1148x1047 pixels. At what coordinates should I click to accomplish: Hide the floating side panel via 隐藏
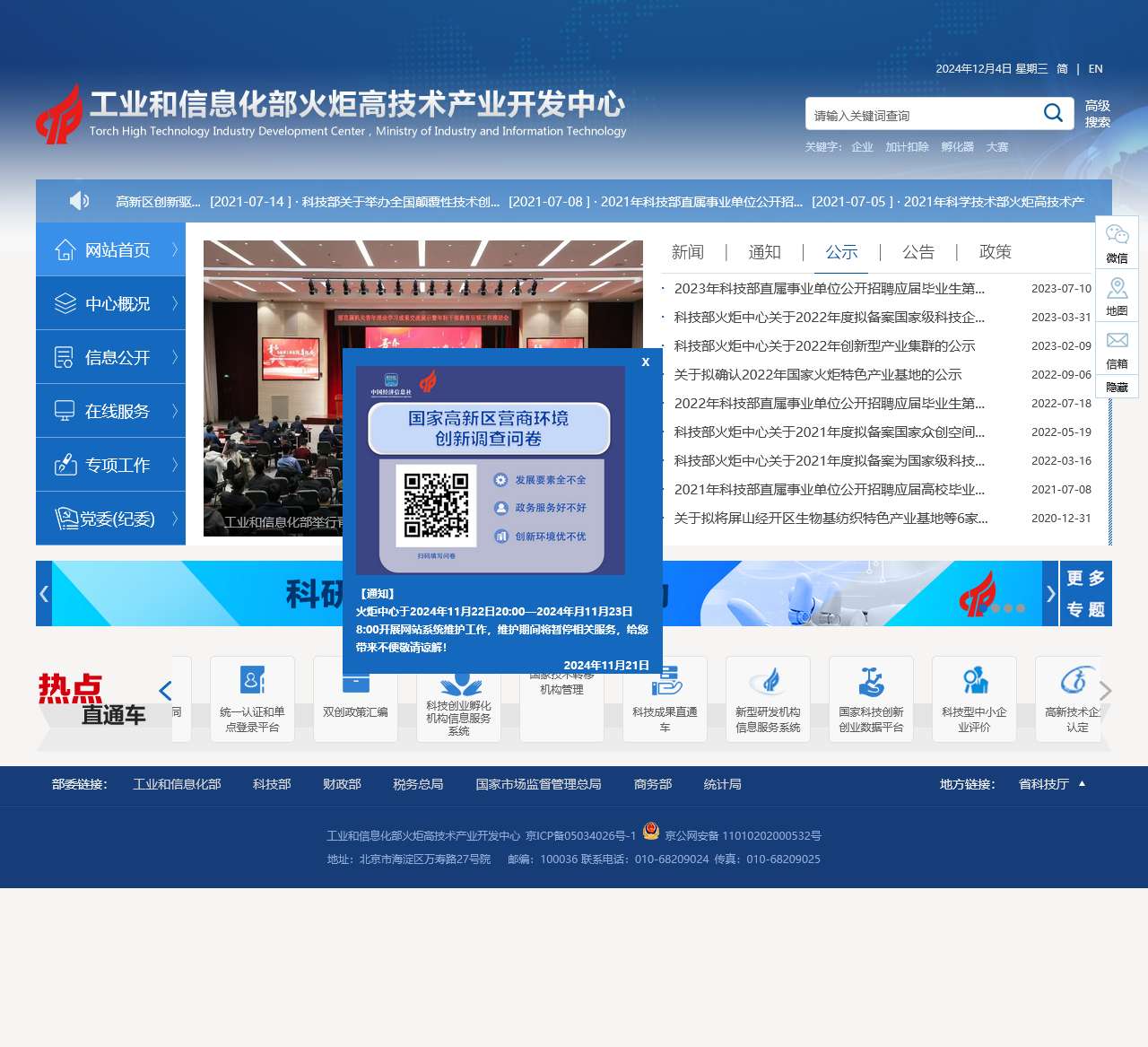click(1117, 387)
